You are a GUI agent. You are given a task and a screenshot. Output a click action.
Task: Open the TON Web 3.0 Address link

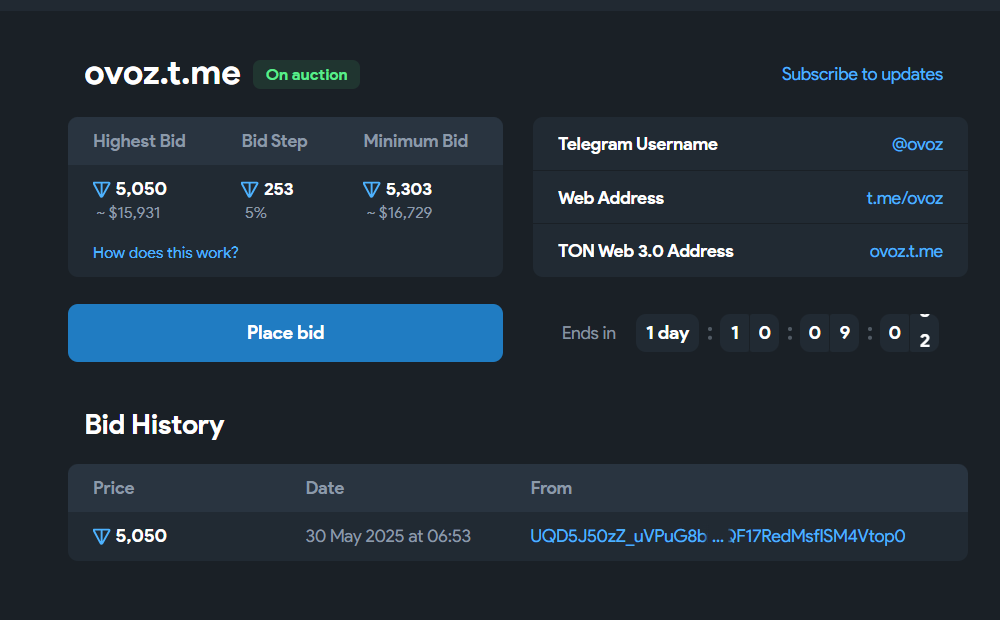[x=906, y=251]
